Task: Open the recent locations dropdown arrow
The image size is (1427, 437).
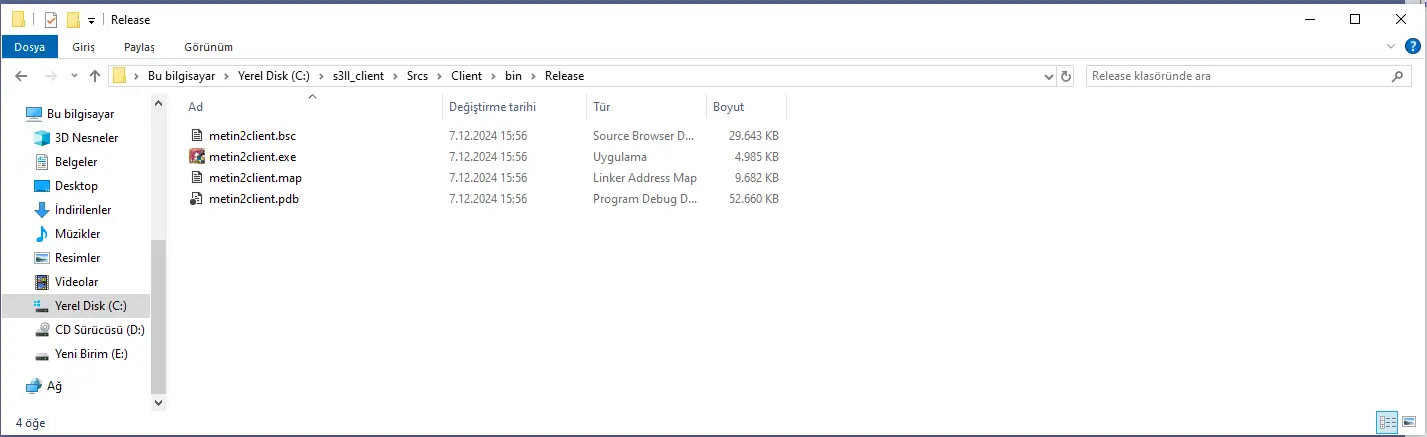Action: click(x=73, y=76)
